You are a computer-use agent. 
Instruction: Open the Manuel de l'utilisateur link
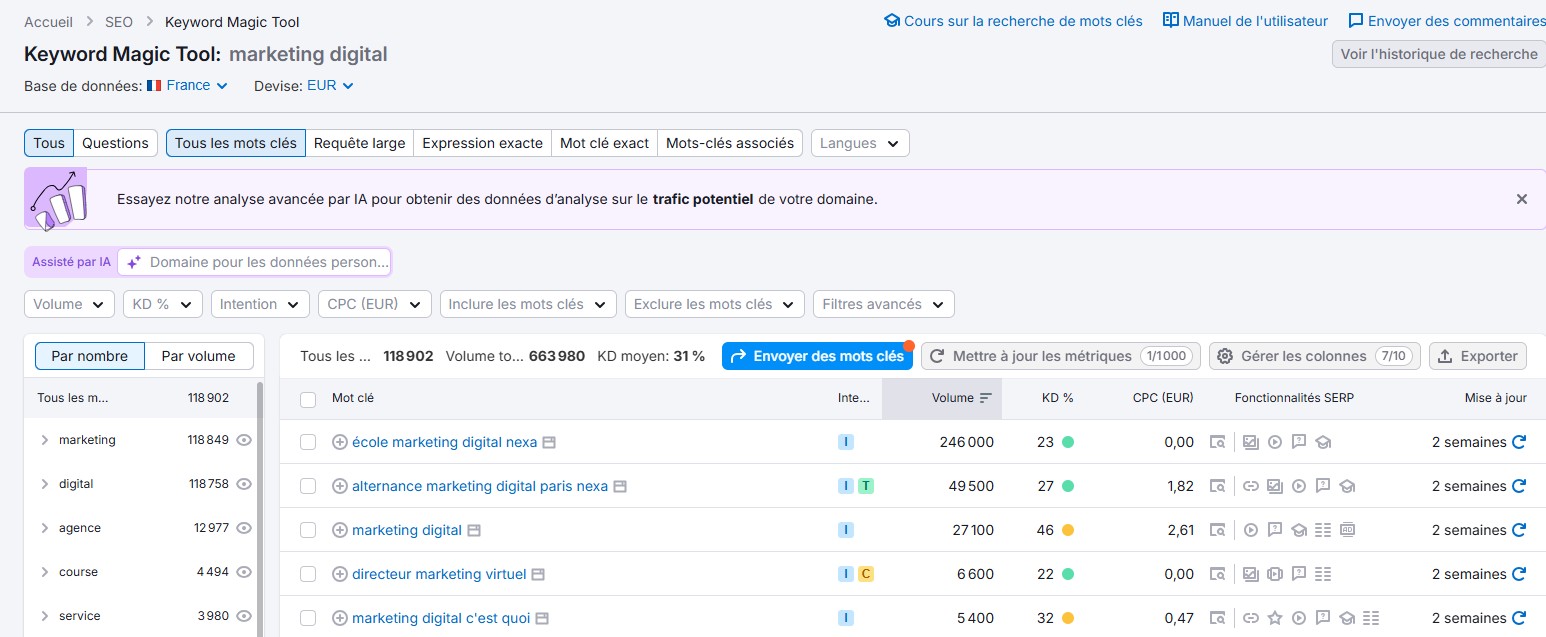click(1244, 20)
